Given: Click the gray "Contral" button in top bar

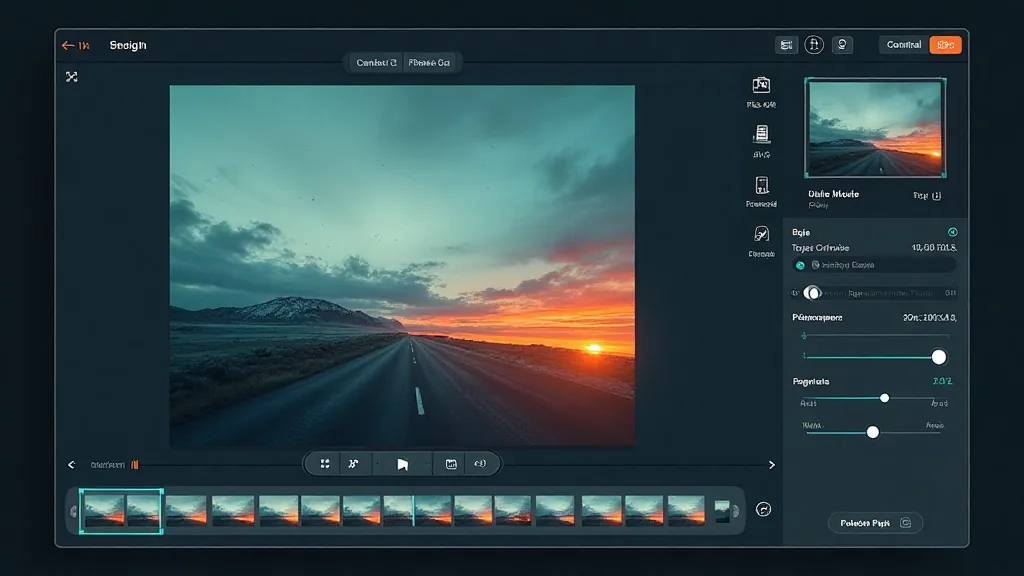Looking at the screenshot, I should pos(904,45).
